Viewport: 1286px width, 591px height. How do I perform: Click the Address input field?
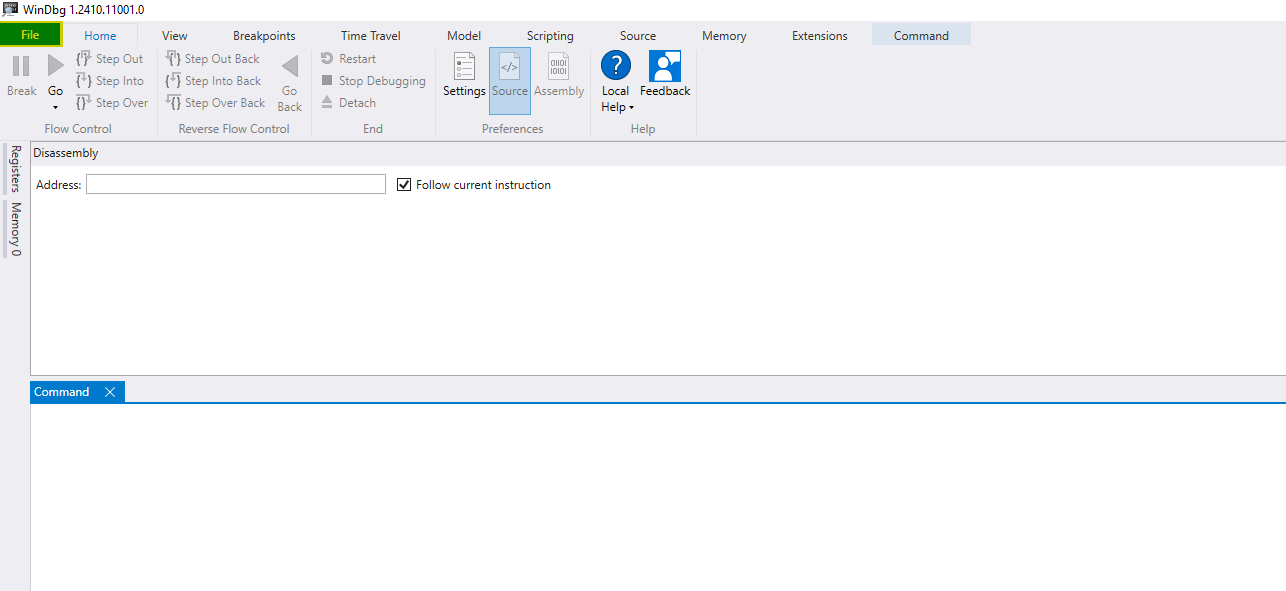(x=236, y=184)
